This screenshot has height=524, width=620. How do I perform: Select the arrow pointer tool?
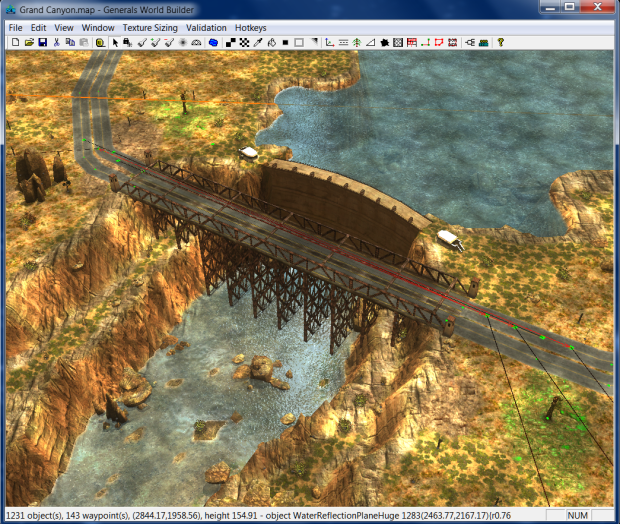(x=115, y=42)
